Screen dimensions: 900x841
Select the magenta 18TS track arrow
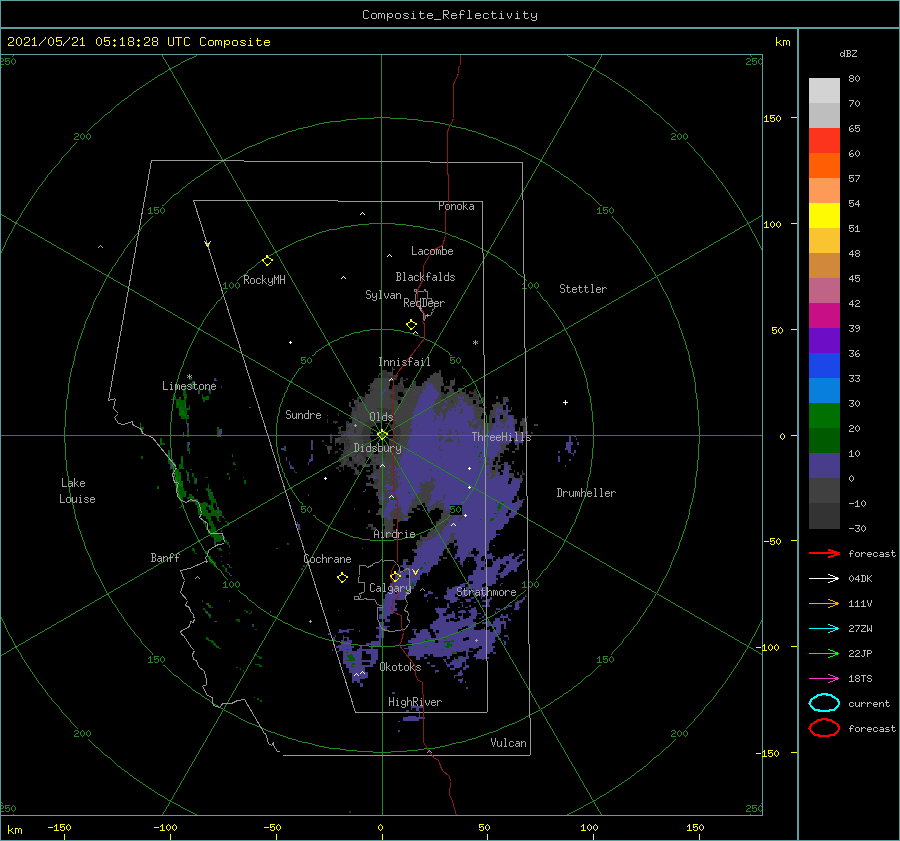(x=824, y=679)
